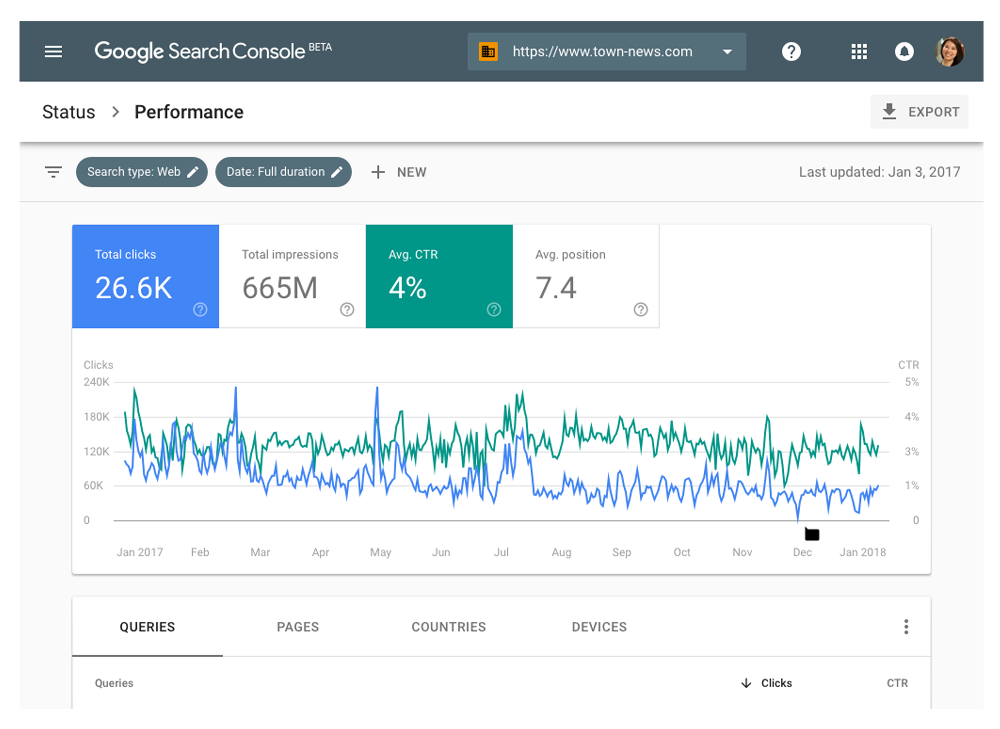The image size is (1000, 729).
Task: Switch to the PAGES tab
Action: point(297,627)
